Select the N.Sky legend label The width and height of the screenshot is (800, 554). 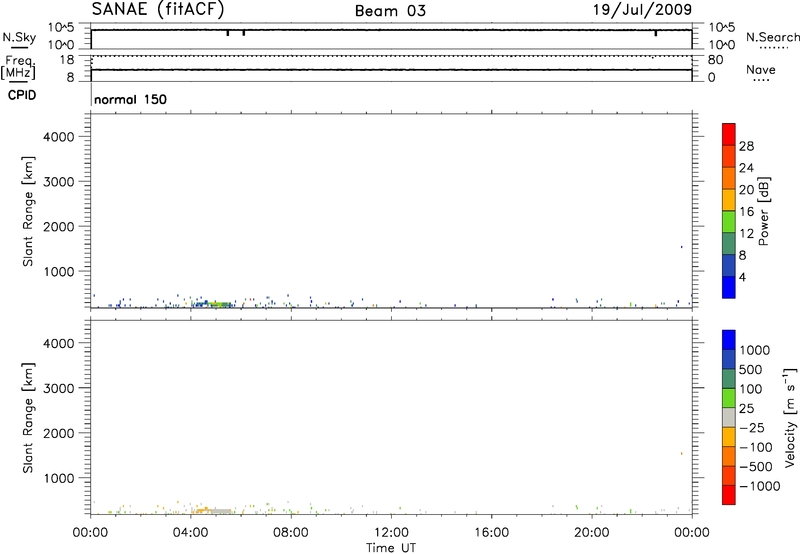click(x=19, y=37)
